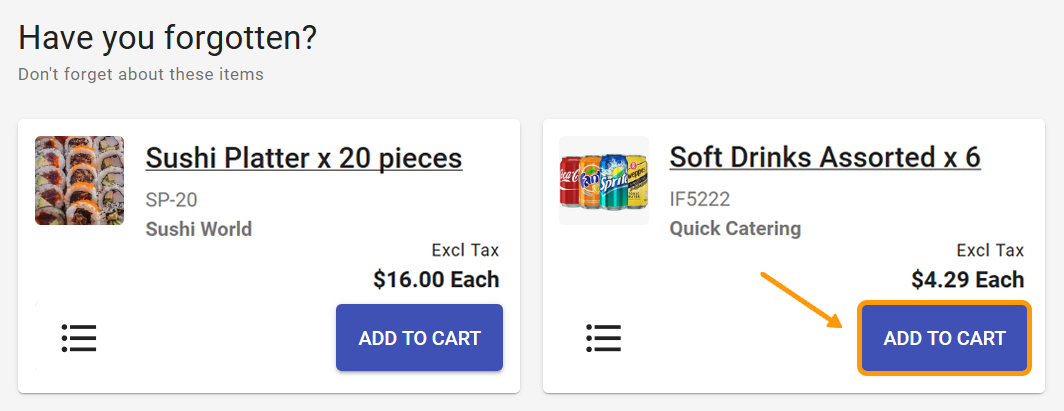The height and width of the screenshot is (411, 1064).
Task: Click the Sushi World supplier name
Action: coord(199,229)
